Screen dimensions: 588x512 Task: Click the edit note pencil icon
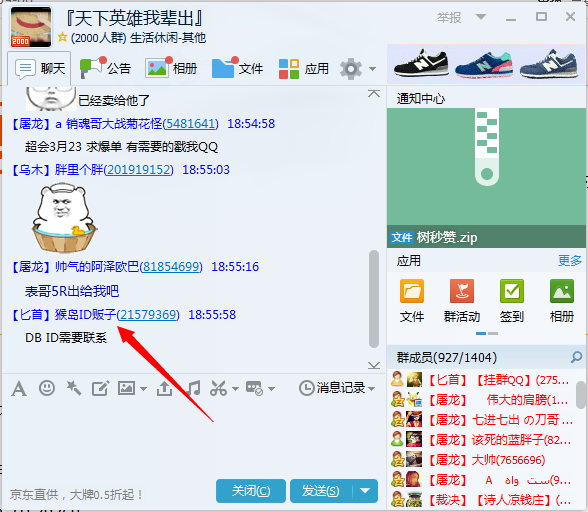[100, 388]
